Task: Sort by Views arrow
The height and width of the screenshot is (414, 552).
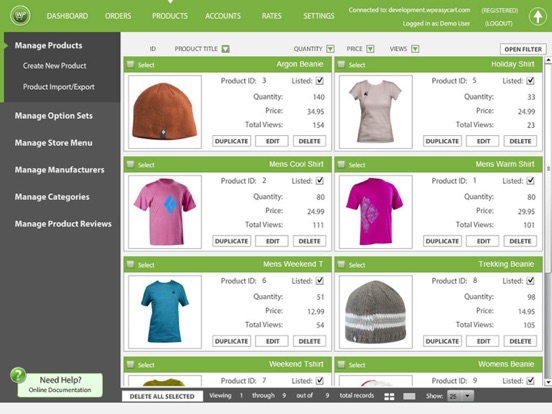Action: [415, 49]
